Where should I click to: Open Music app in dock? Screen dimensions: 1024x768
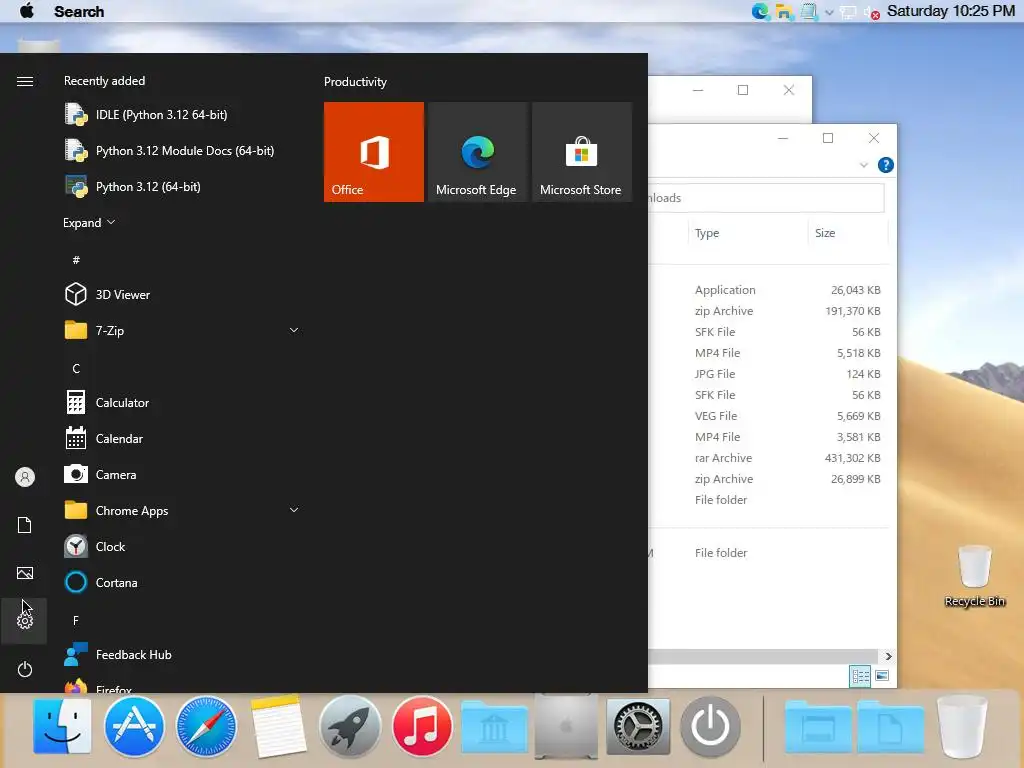coord(422,726)
